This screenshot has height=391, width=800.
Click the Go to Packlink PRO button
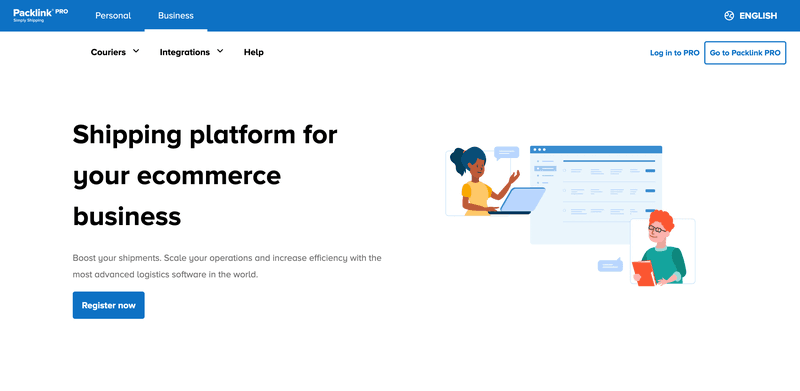coord(745,53)
